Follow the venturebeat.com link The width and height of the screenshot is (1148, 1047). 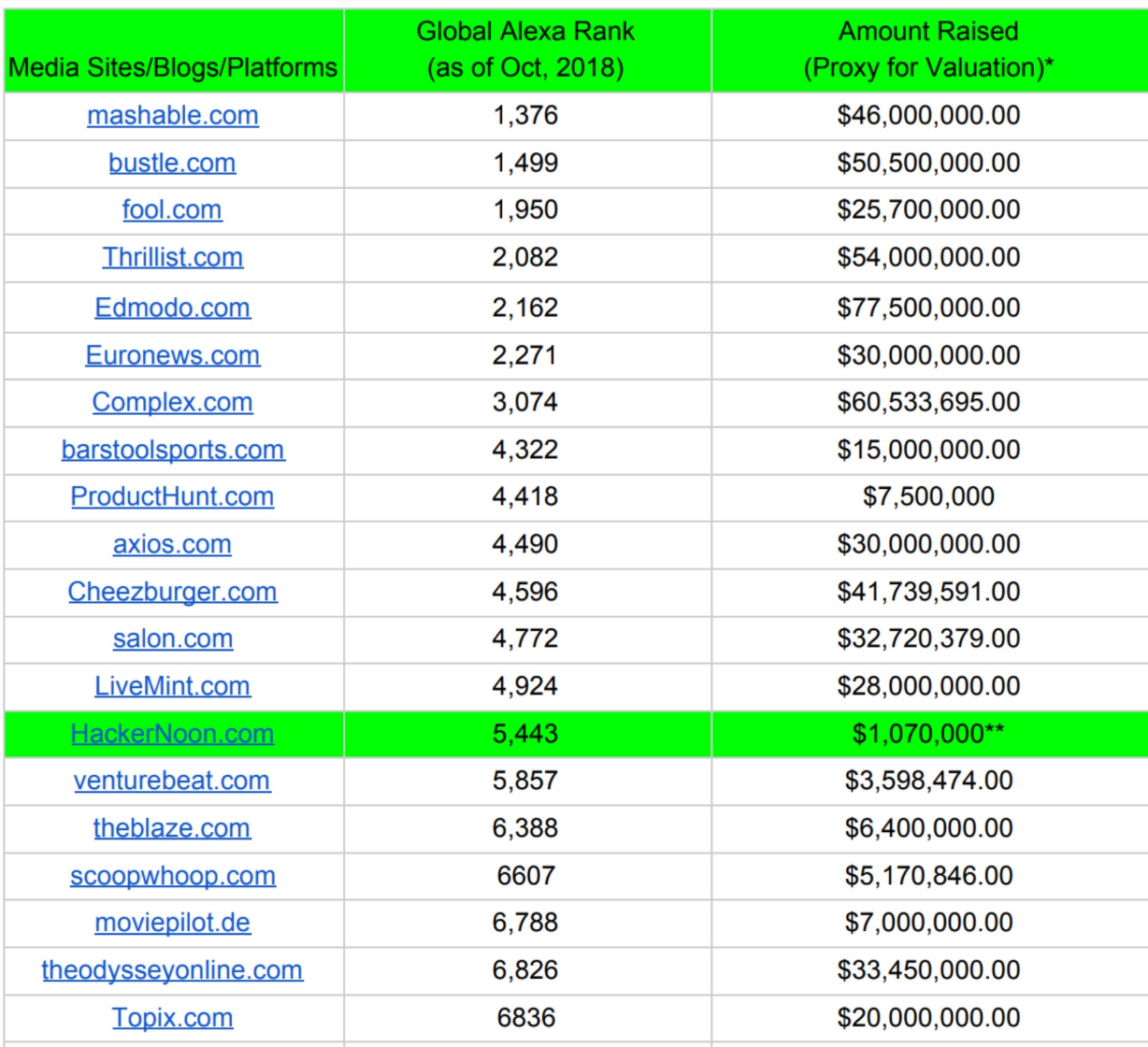[x=173, y=781]
